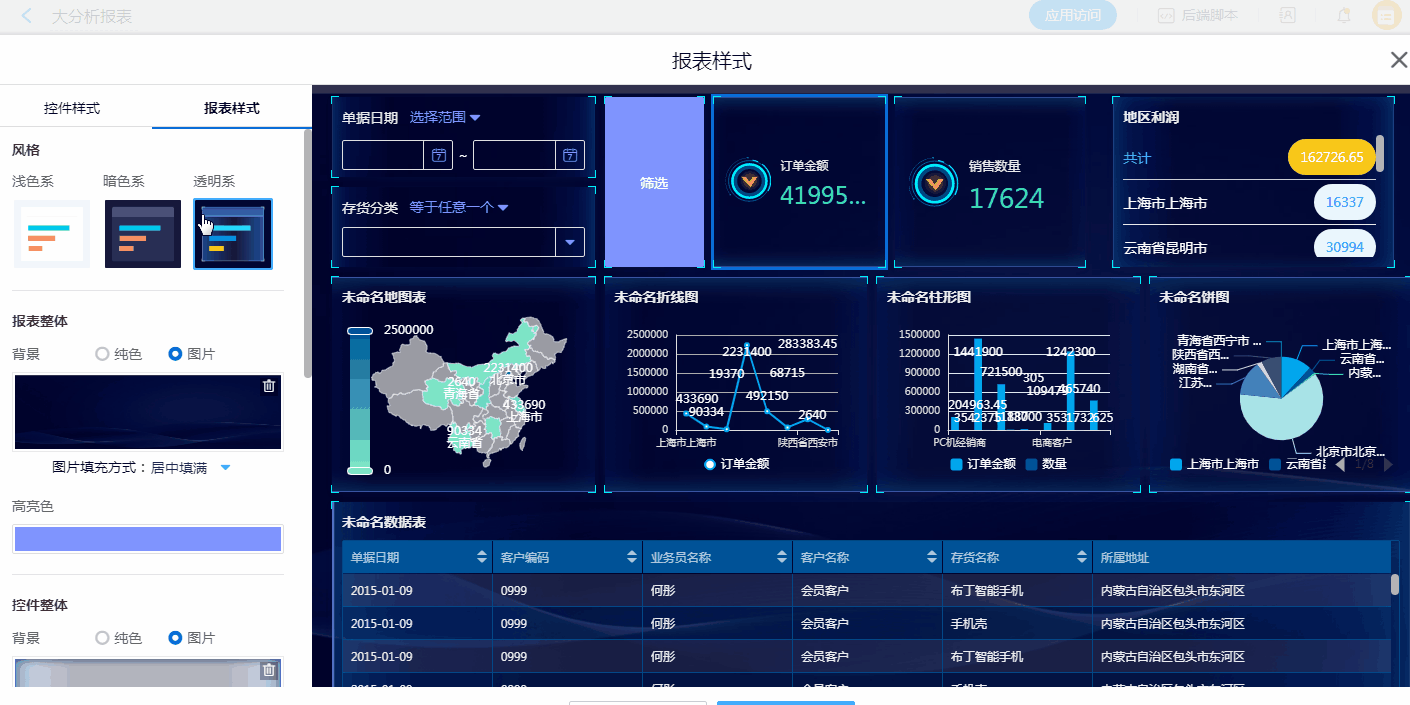This screenshot has height=705, width=1410.
Task: Open the 选择范围 dropdown
Action: [445, 117]
